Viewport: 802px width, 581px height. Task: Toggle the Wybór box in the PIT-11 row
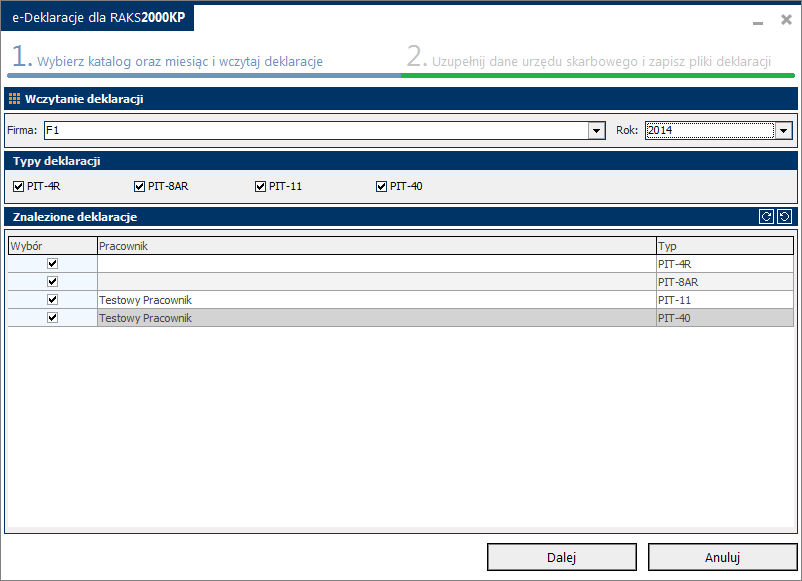tap(52, 299)
